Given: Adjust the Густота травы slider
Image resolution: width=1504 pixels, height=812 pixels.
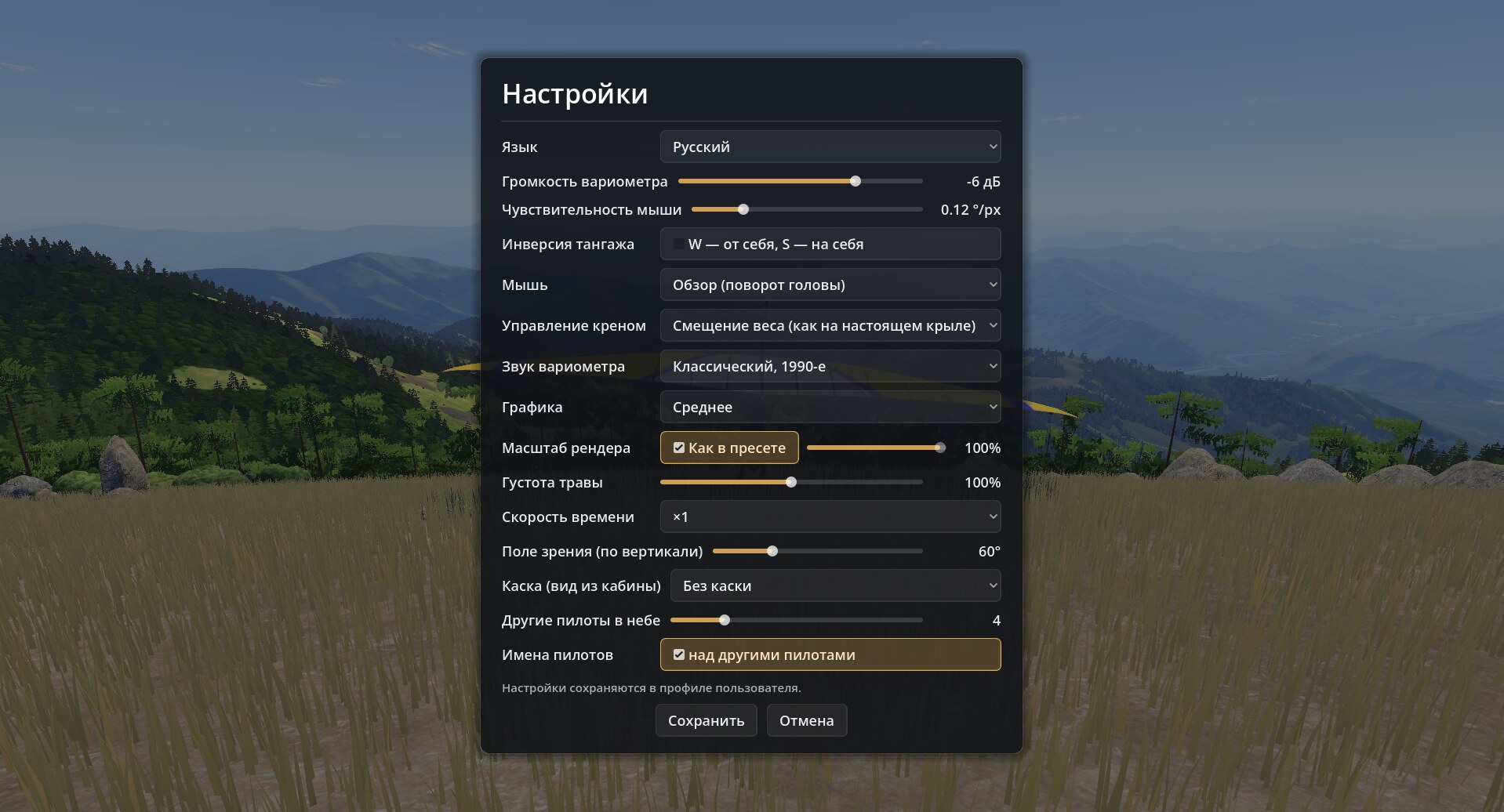Looking at the screenshot, I should coord(791,482).
